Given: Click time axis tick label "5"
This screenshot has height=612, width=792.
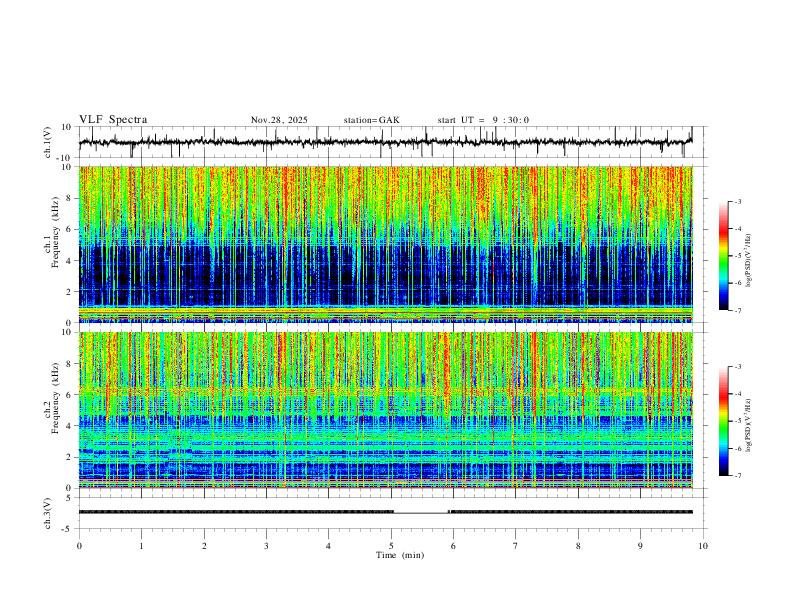Looking at the screenshot, I should click(x=391, y=546).
